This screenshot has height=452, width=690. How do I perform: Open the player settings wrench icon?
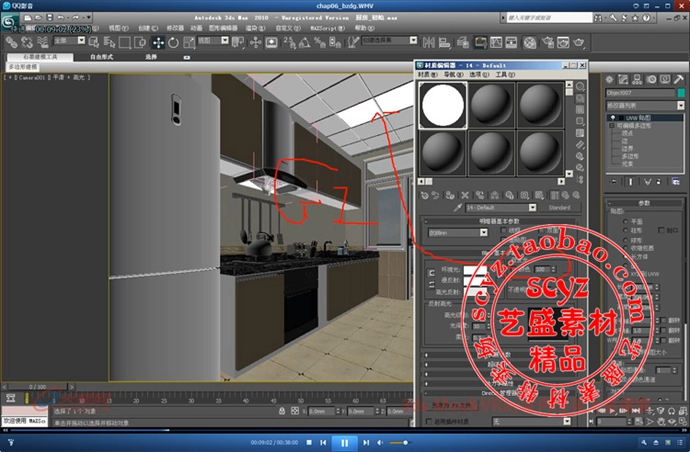coord(644,442)
